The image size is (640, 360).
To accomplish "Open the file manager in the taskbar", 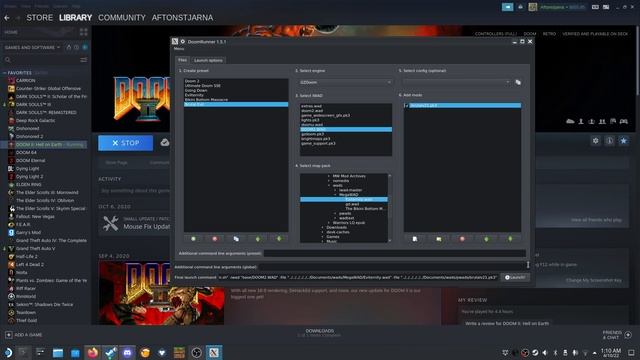I will (58, 352).
